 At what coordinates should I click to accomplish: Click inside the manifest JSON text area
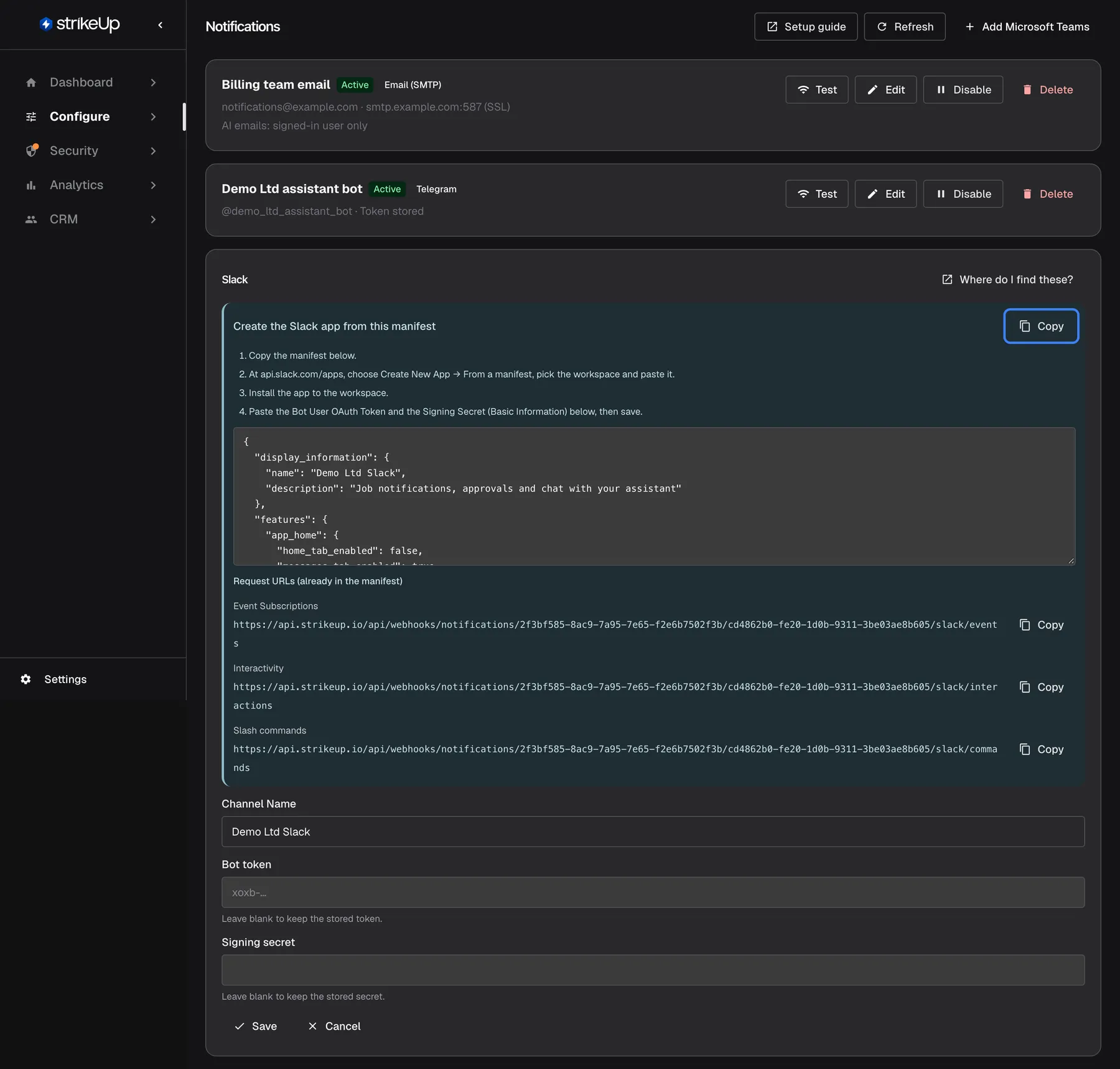[x=654, y=496]
